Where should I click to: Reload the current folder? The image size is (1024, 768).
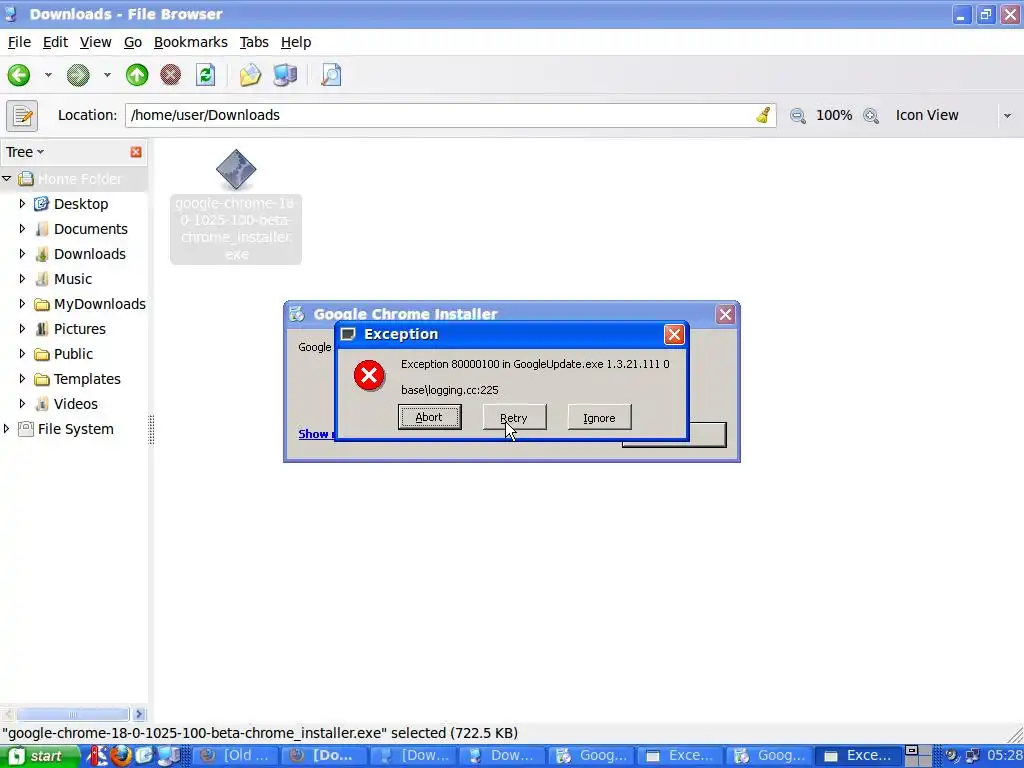point(206,75)
